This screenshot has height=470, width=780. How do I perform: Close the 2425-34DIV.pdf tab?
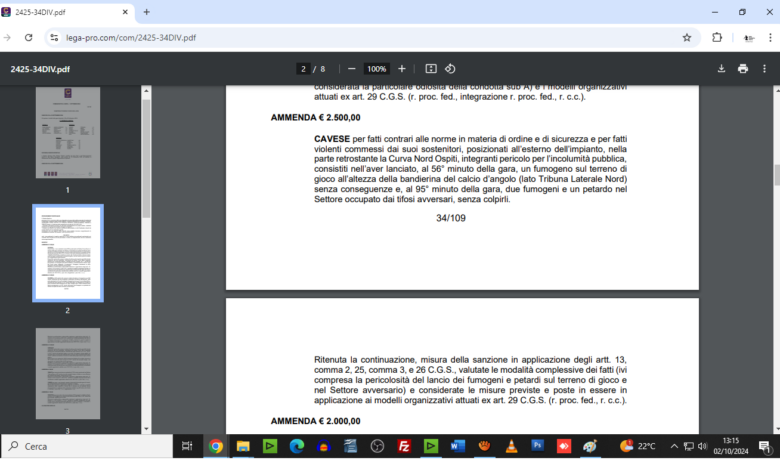(125, 12)
